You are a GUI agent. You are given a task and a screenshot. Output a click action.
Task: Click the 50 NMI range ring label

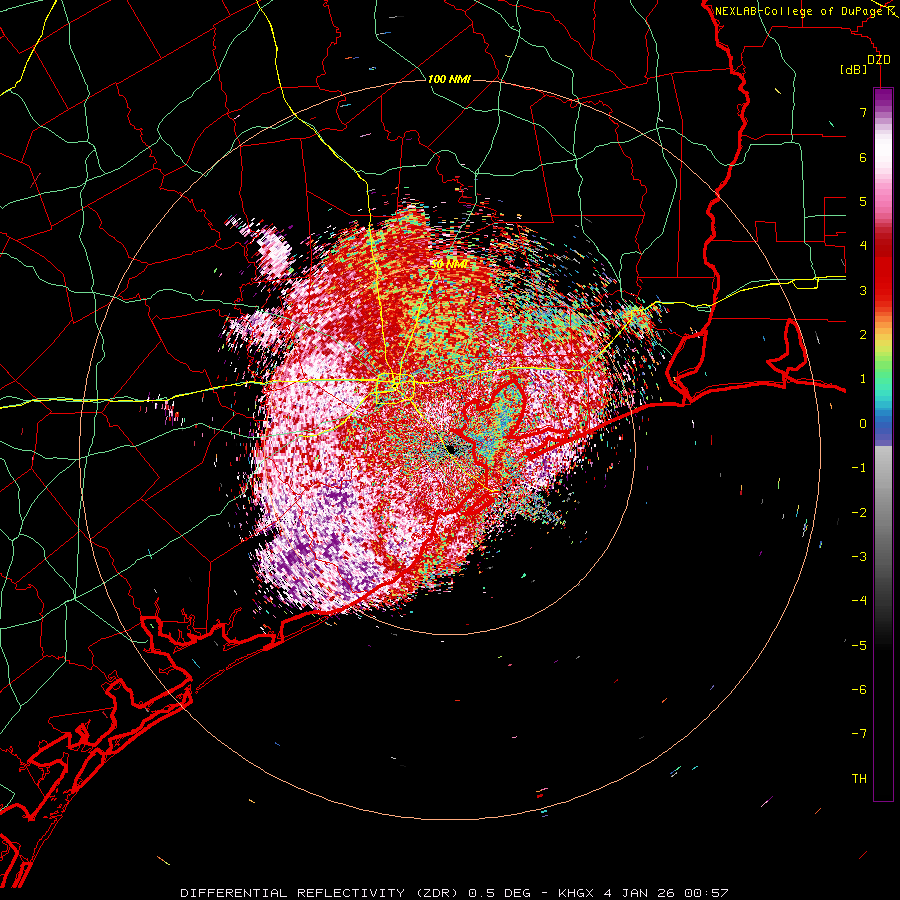tap(449, 264)
